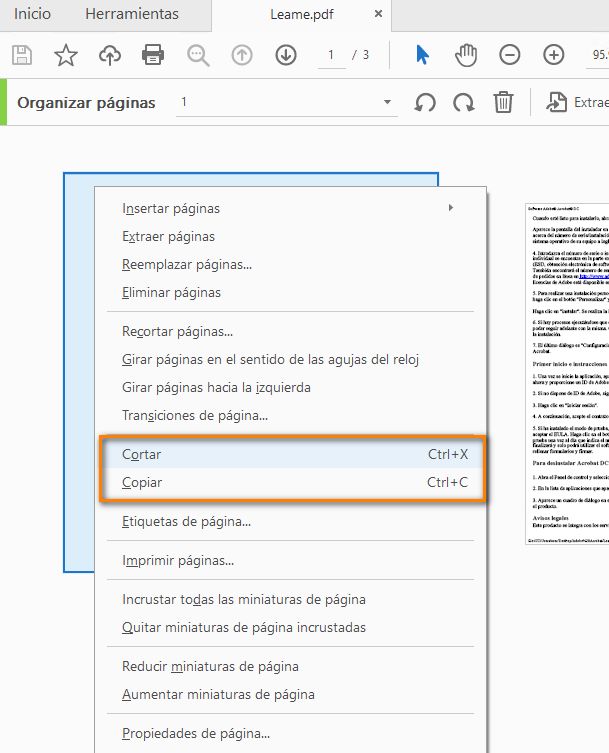Activate the hand pan tool
Viewport: 609px width, 753px height.
[x=465, y=55]
